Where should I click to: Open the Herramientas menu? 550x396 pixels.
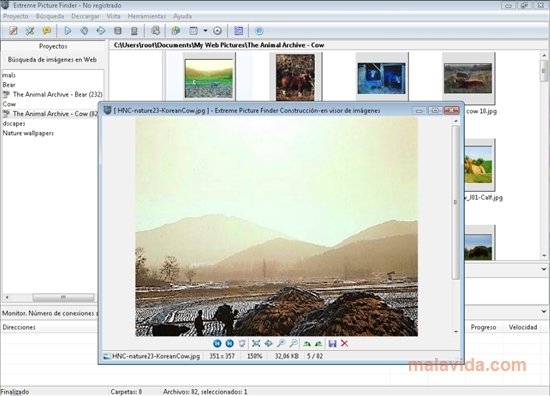[147, 16]
